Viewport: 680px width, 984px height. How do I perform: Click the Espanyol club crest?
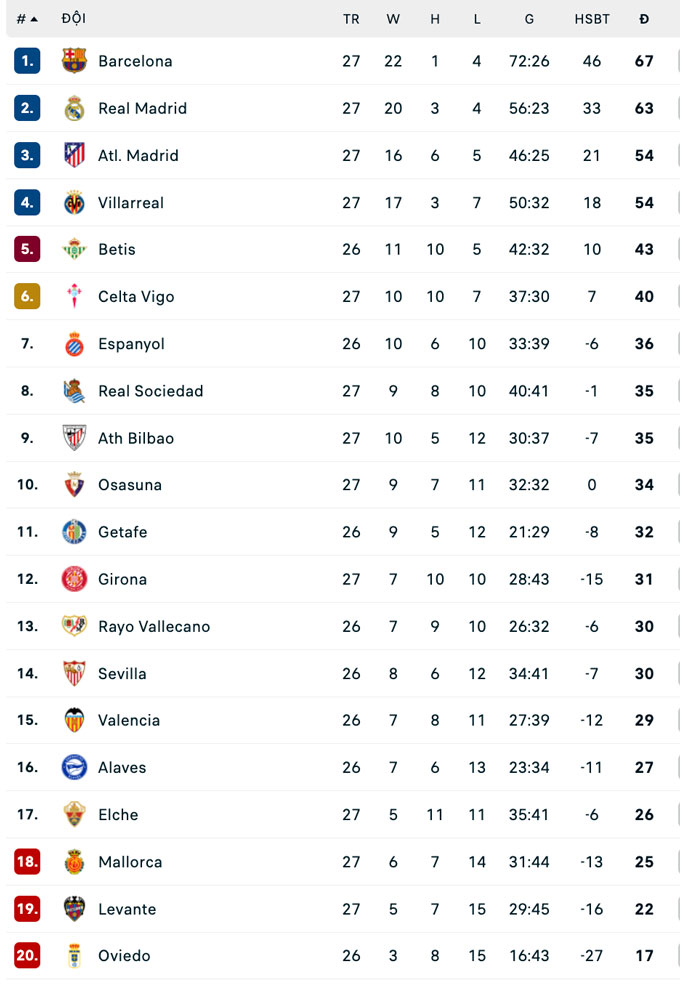74,344
